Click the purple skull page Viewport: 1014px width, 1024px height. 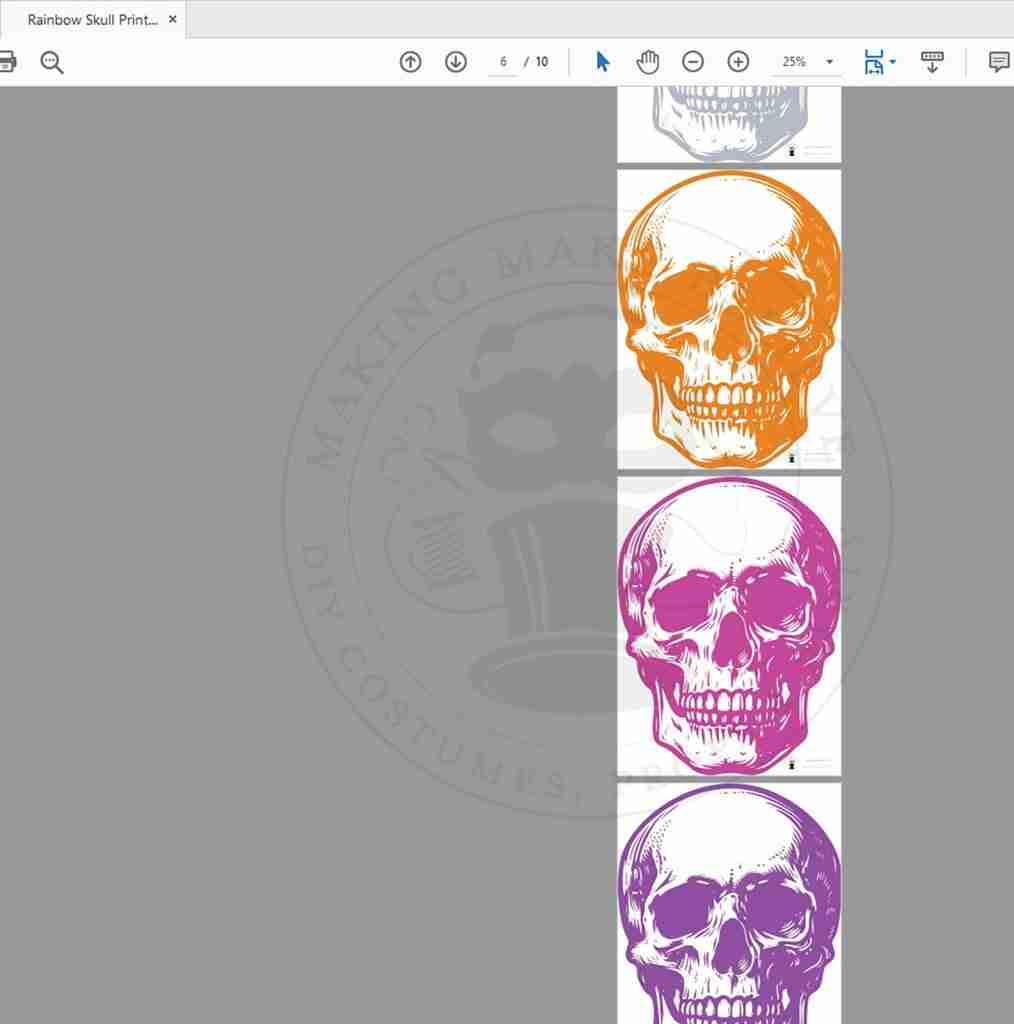pyautogui.click(x=729, y=903)
